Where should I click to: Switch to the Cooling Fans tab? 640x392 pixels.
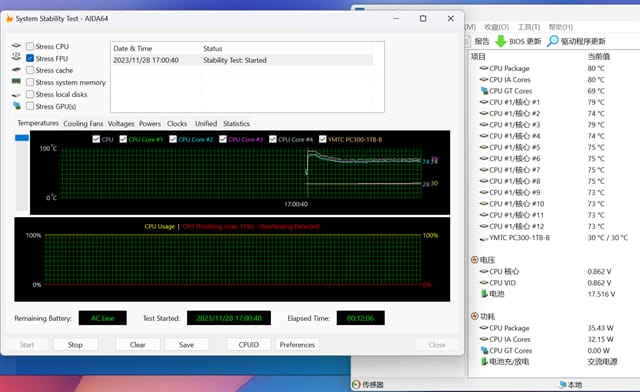(83, 123)
